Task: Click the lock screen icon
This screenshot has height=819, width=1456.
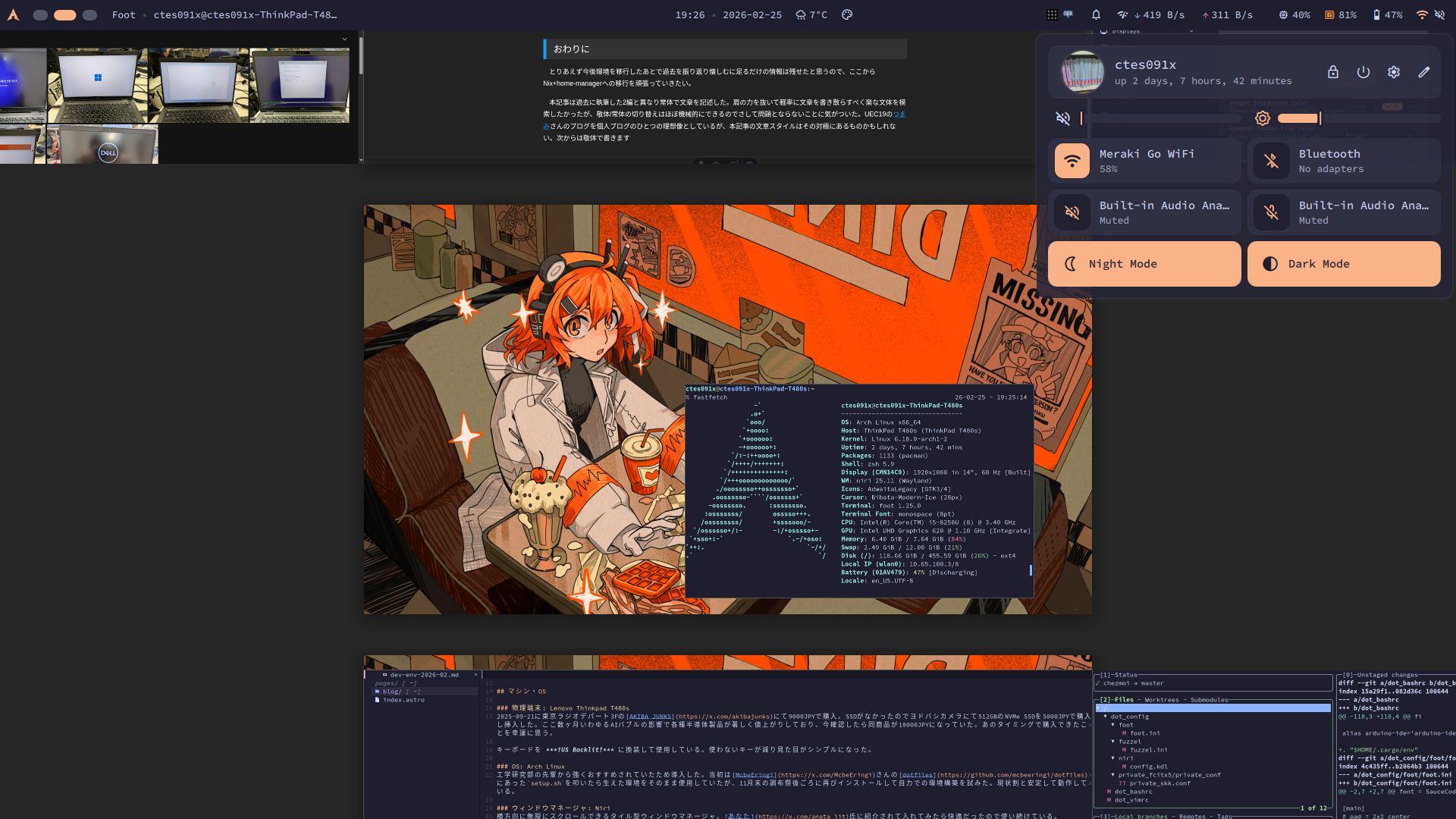Action: coord(1333,72)
